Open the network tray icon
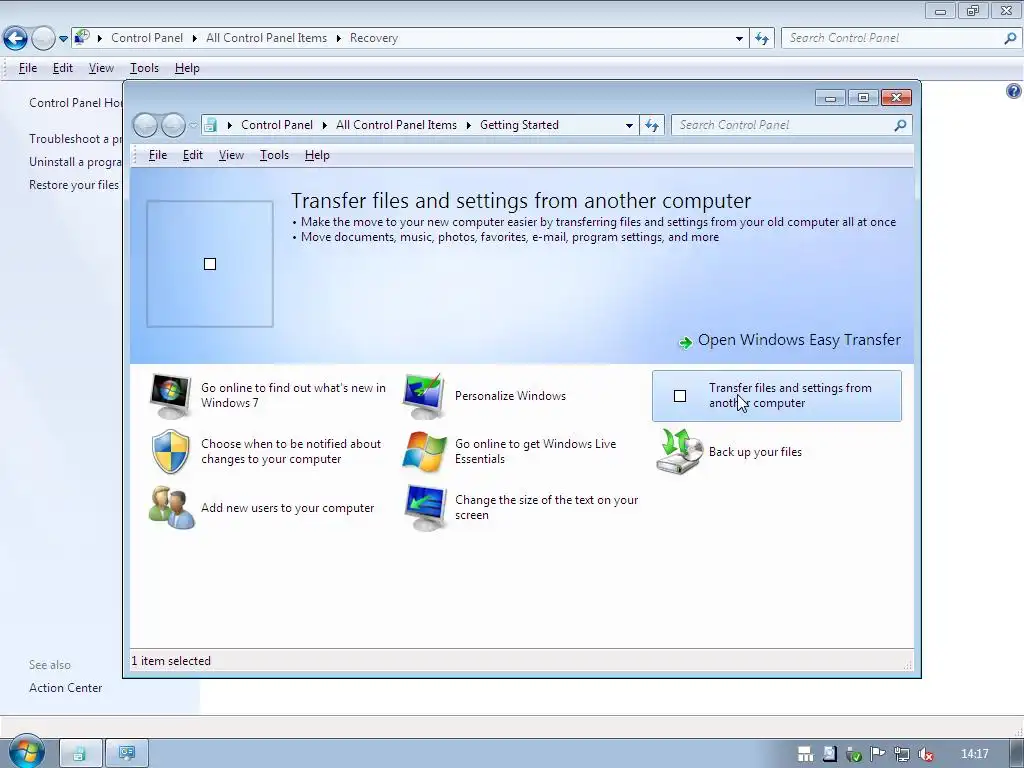Image resolution: width=1024 pixels, height=768 pixels. (x=901, y=754)
